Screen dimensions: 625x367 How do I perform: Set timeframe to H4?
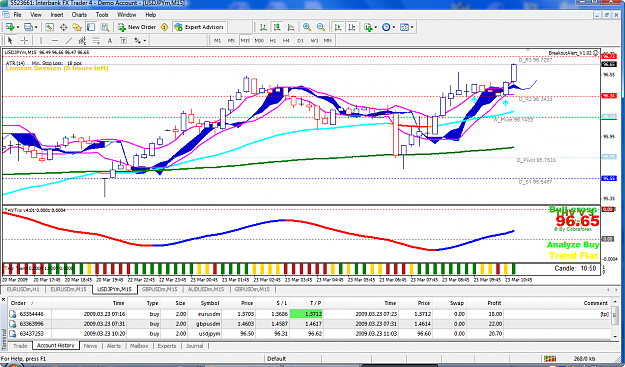(x=286, y=40)
